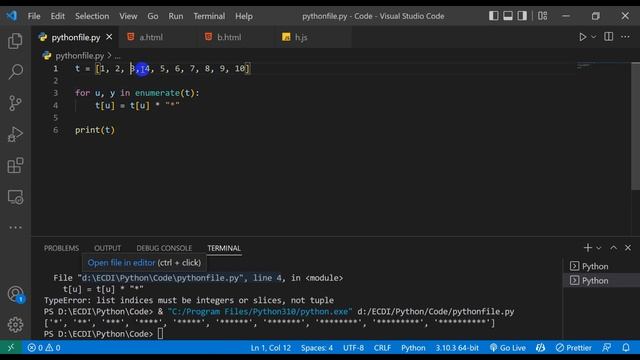Open the Search view

point(15,71)
